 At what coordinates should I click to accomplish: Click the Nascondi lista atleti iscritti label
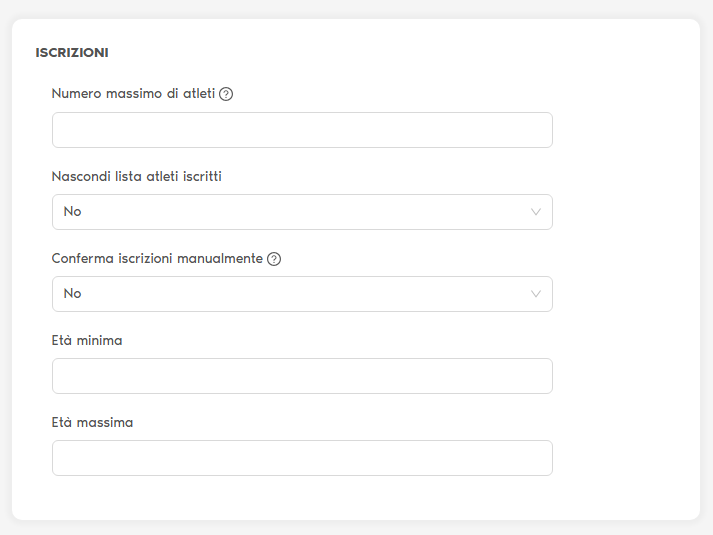pyautogui.click(x=136, y=176)
